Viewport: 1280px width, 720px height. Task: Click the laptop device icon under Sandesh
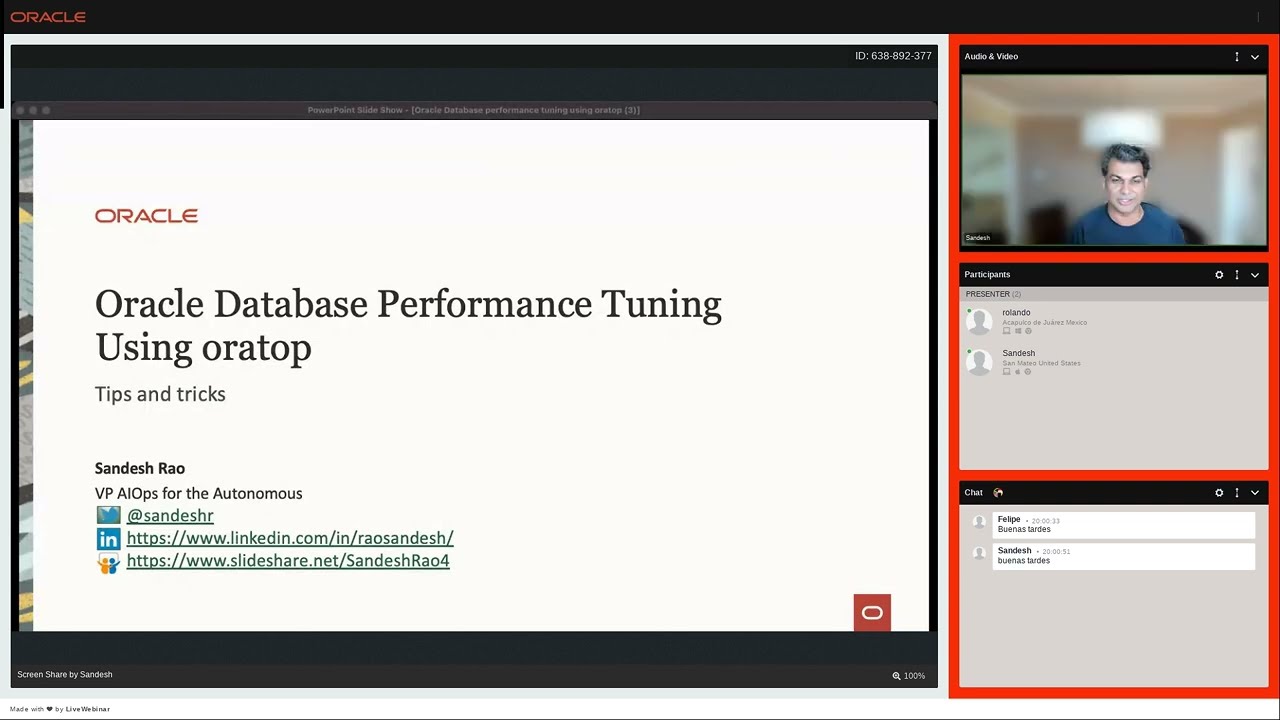[x=1007, y=372]
